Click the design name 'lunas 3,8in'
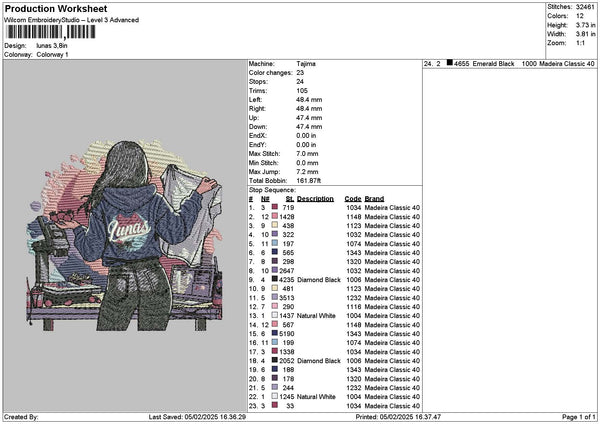Image resolution: width=600 pixels, height=424 pixels. click(x=52, y=46)
